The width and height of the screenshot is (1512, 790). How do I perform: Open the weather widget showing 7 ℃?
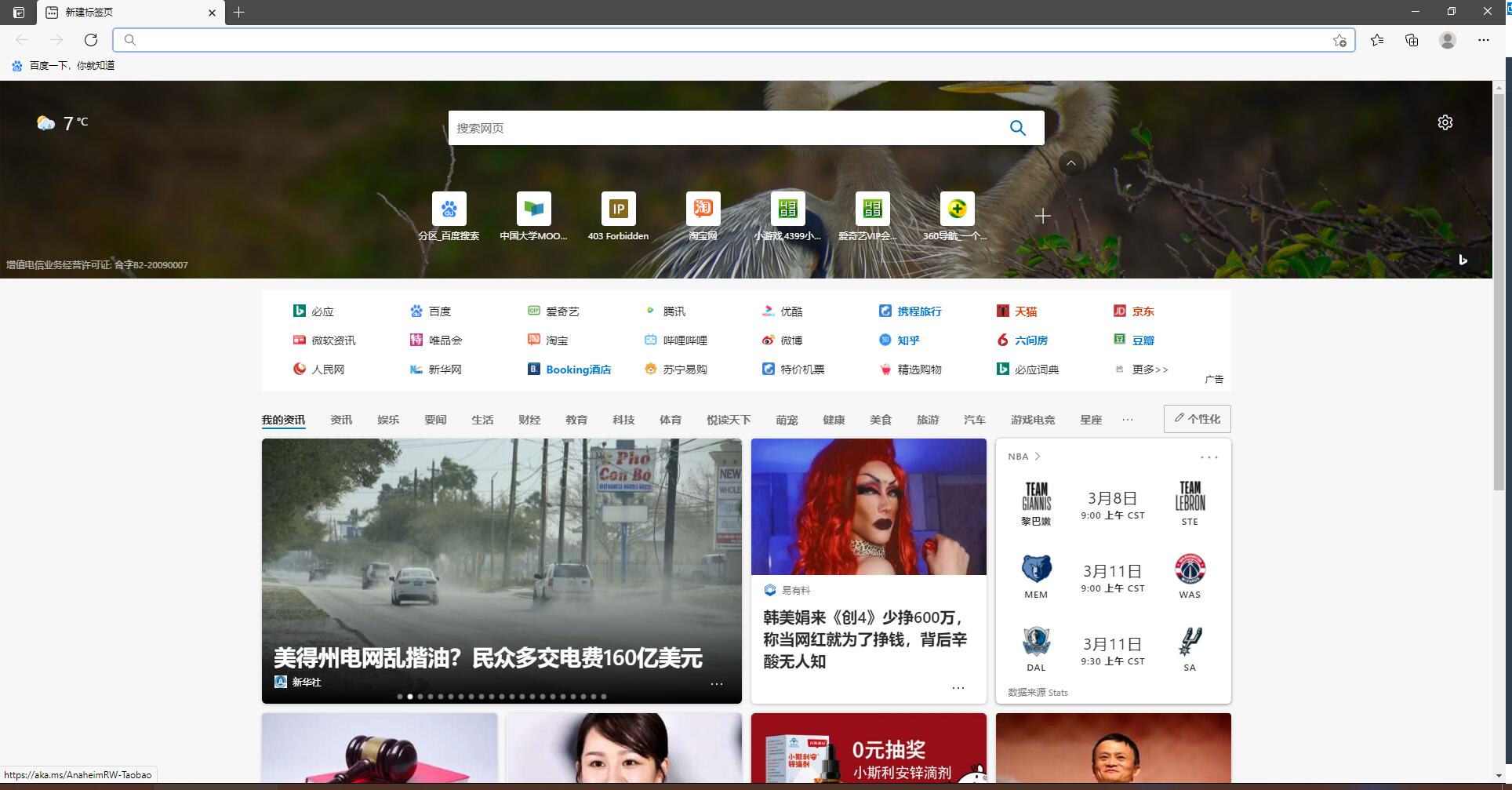(63, 123)
